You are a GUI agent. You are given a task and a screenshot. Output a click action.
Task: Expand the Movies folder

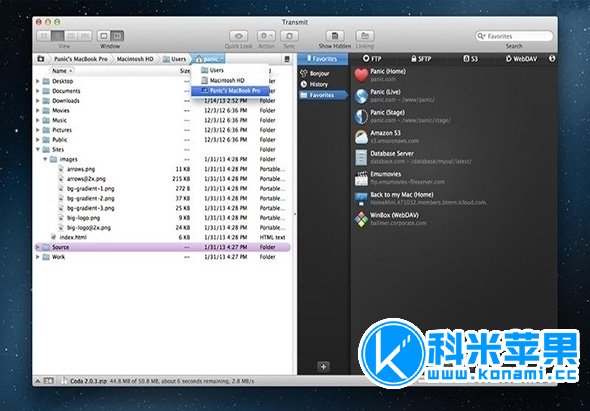[x=38, y=111]
